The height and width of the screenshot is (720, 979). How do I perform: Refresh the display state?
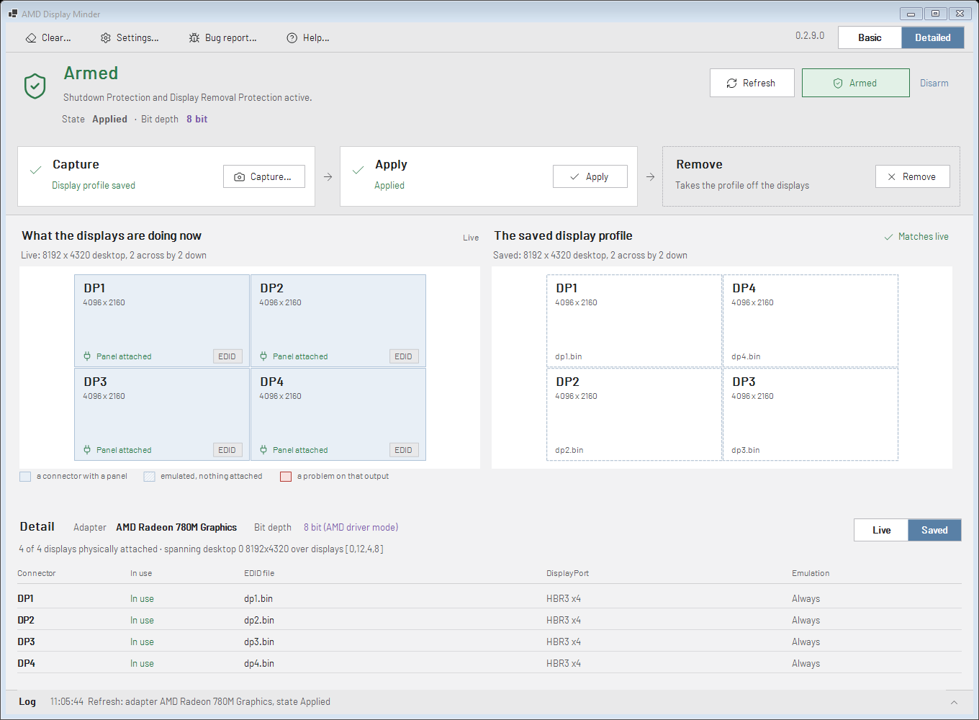[752, 83]
